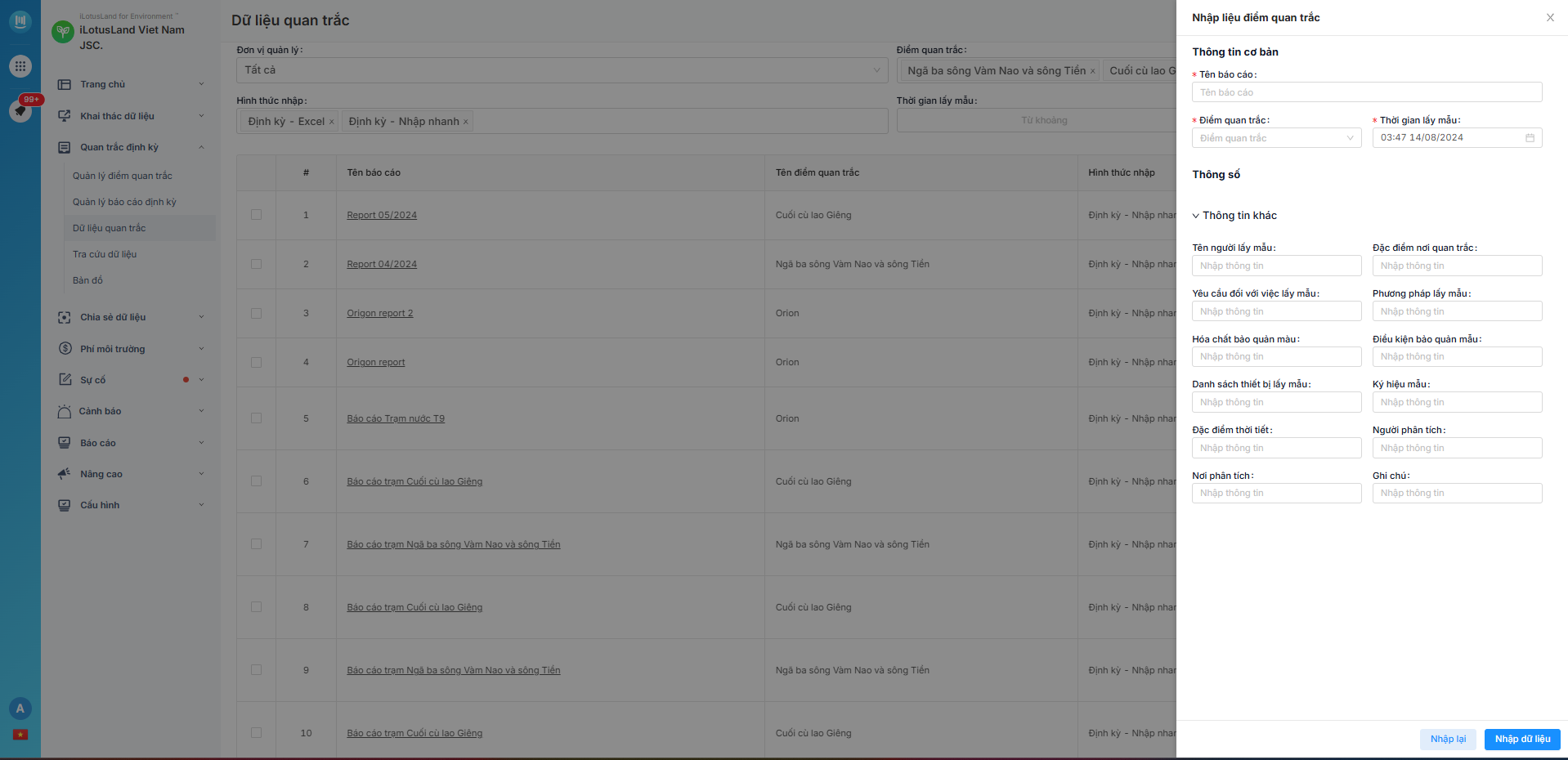Tick checkbox for Origon report 2 row
Image resolution: width=1568 pixels, height=760 pixels.
[256, 313]
